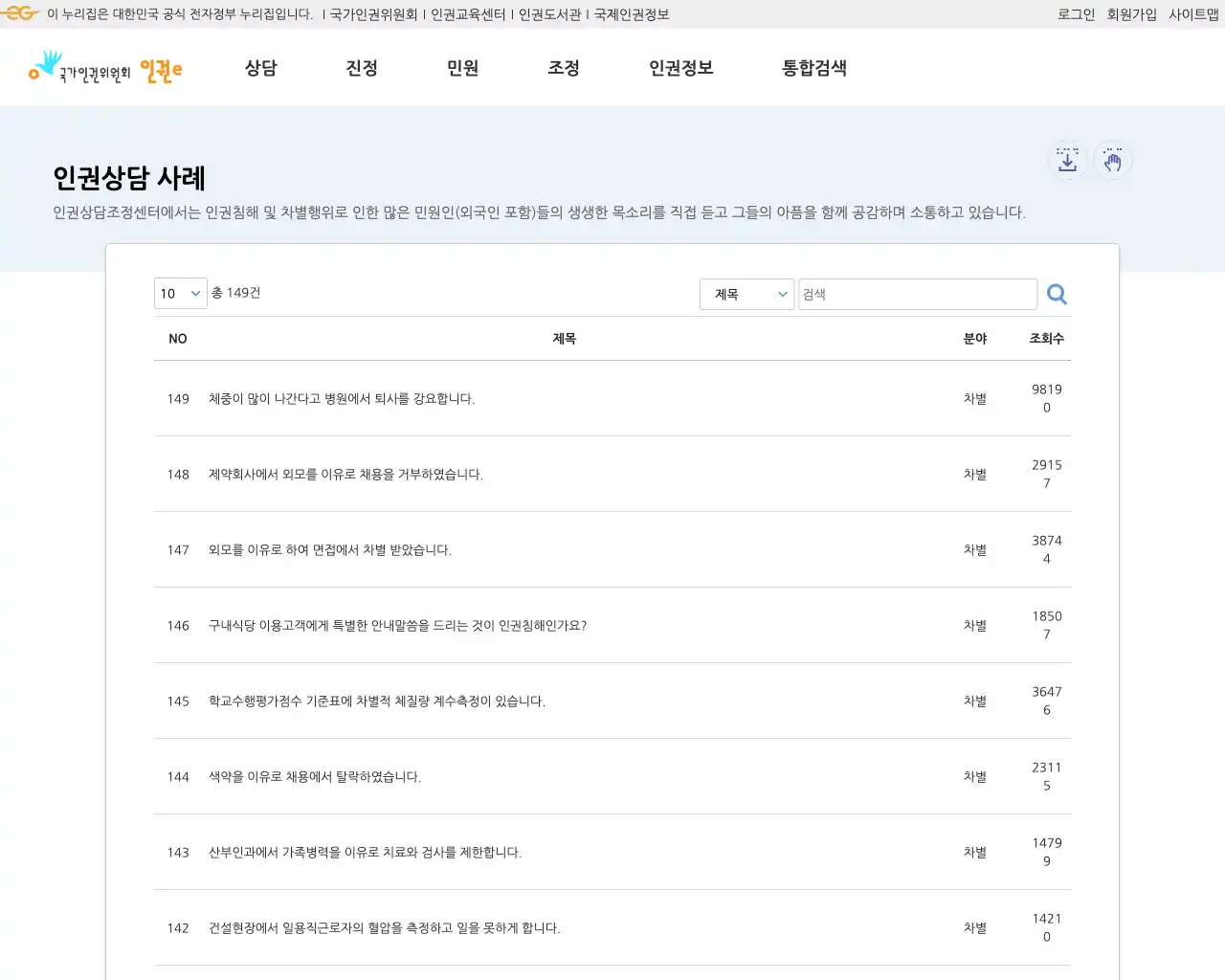Screen dimensions: 1225x980
Task: Open the results-per-page dropdown showing 10
Action: click(x=180, y=294)
